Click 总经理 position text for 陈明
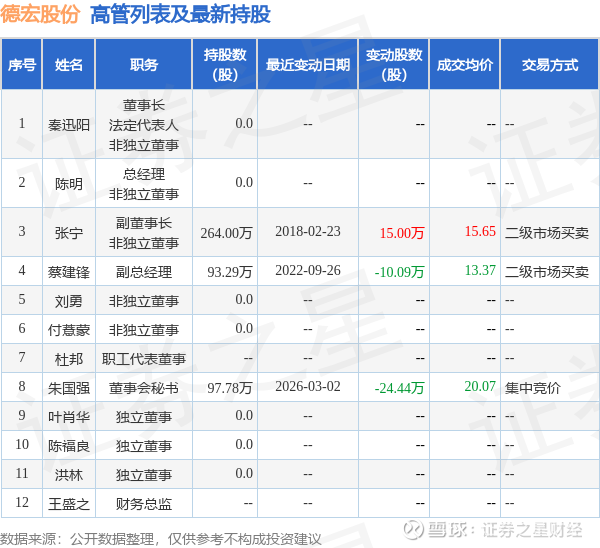Image resolution: width=600 pixels, height=548 pixels. [x=143, y=175]
